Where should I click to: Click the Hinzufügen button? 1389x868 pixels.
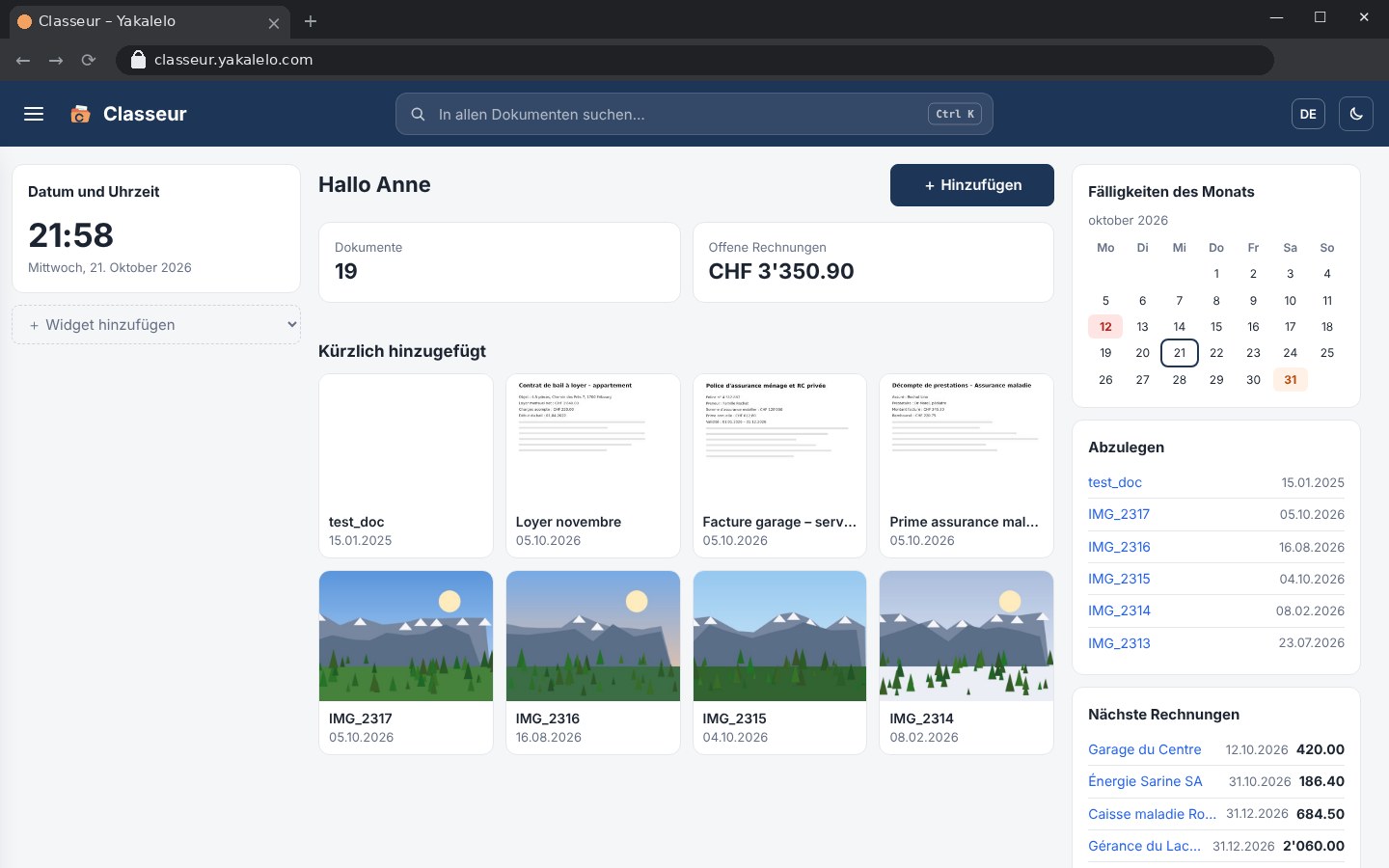tap(972, 185)
